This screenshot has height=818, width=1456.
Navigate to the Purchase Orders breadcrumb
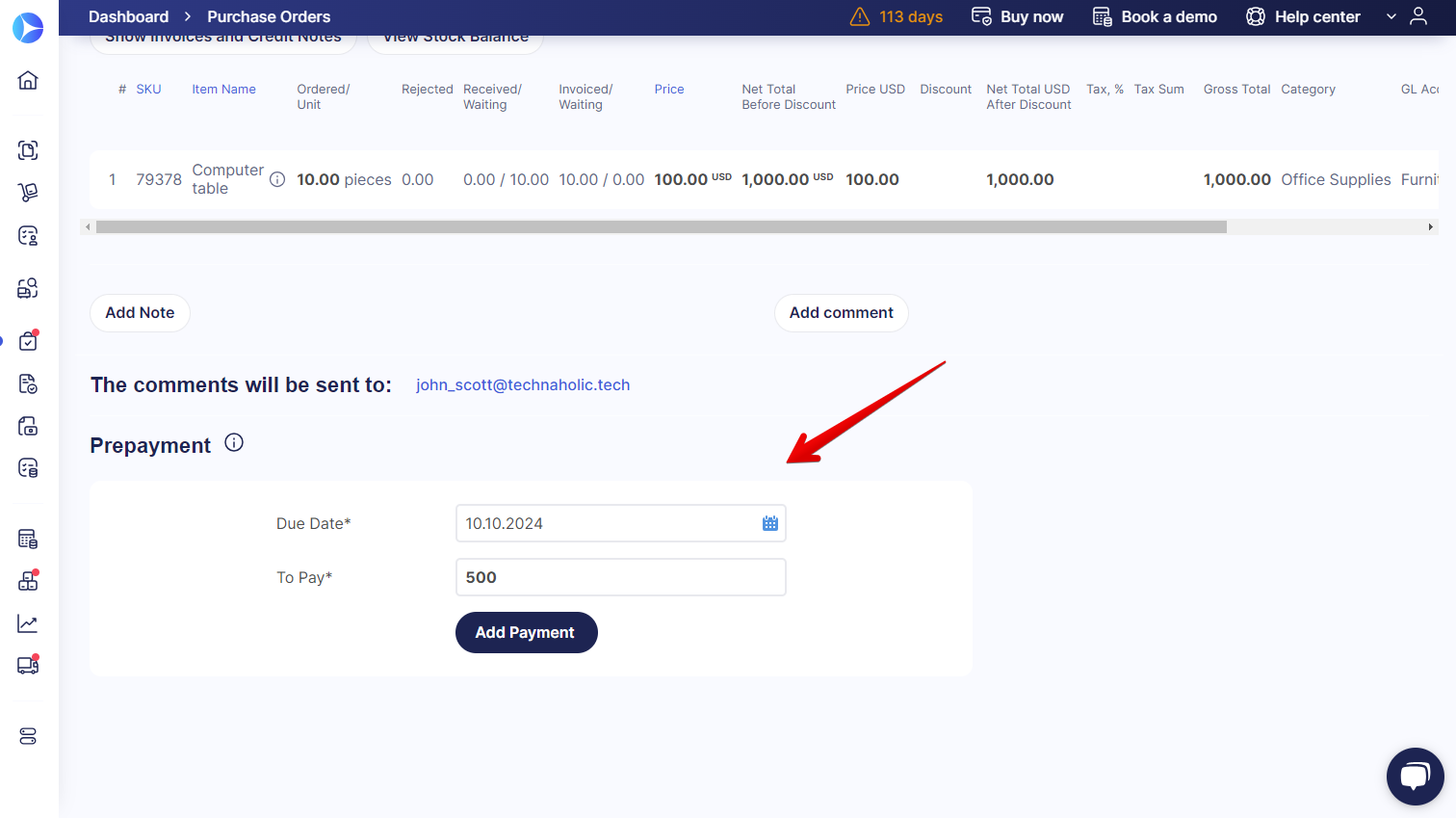point(268,16)
